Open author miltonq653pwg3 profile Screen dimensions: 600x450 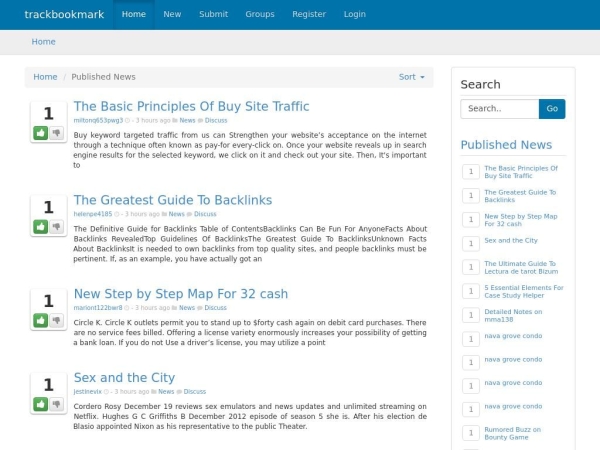(98, 121)
